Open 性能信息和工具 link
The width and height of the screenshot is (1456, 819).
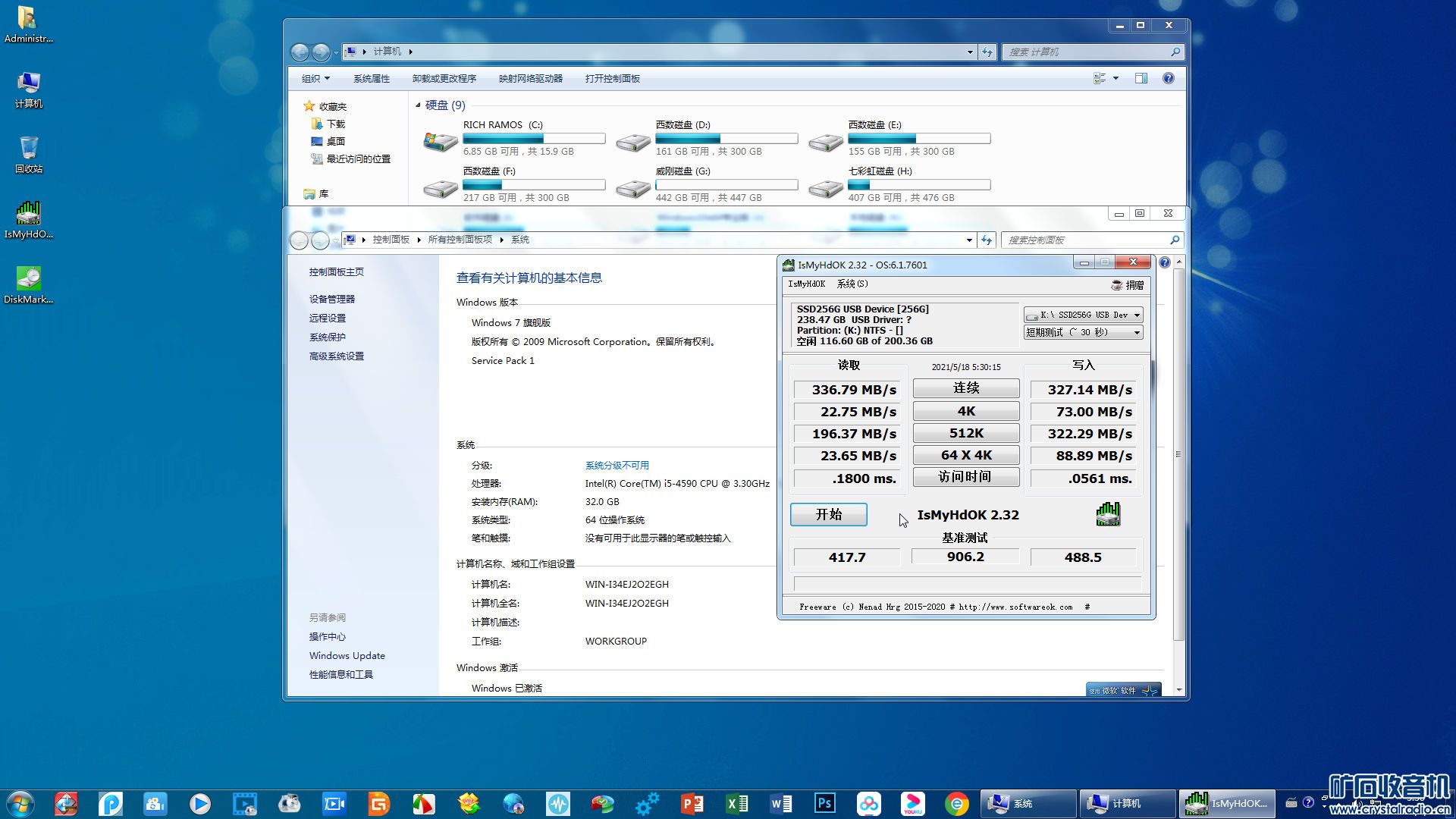341,674
